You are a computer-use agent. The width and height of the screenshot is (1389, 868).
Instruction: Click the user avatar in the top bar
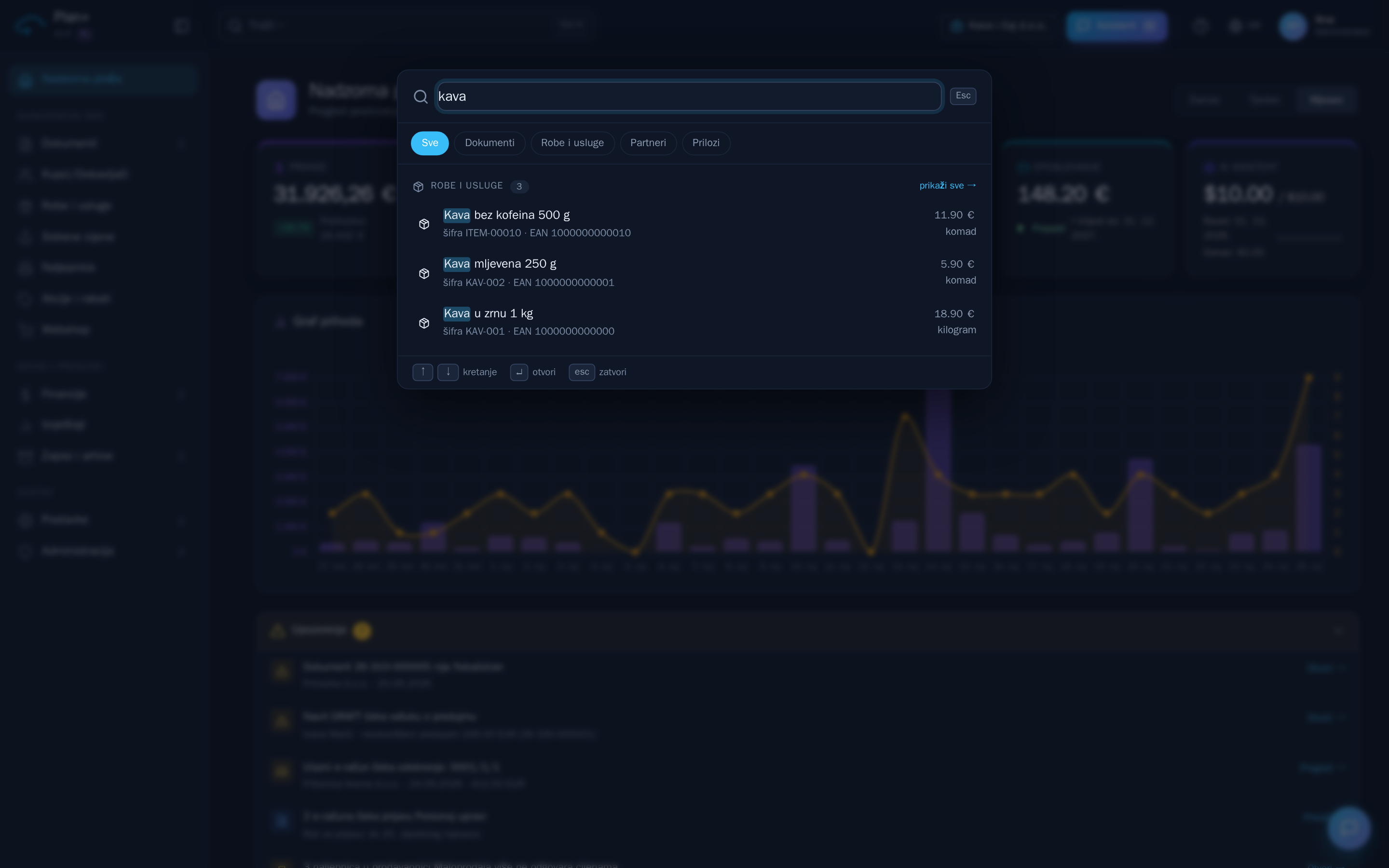tap(1293, 27)
